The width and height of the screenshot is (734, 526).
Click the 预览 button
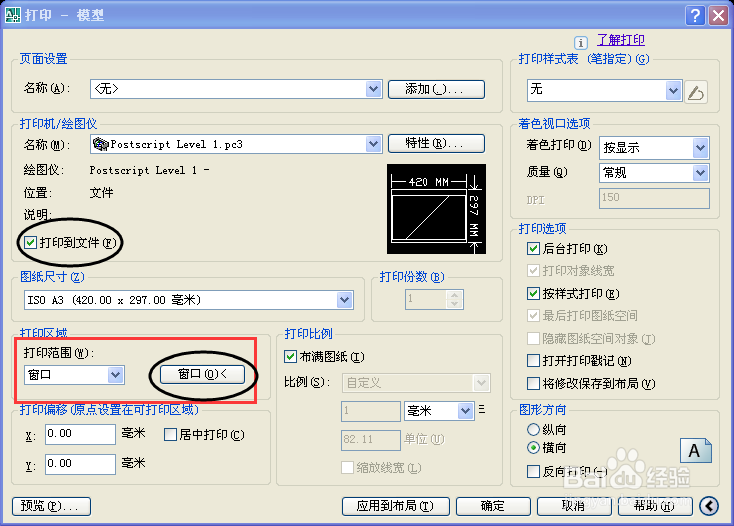51,506
